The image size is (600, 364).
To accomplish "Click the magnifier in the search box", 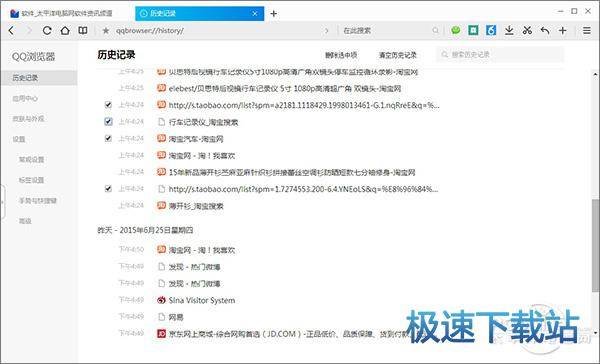I will click(435, 31).
